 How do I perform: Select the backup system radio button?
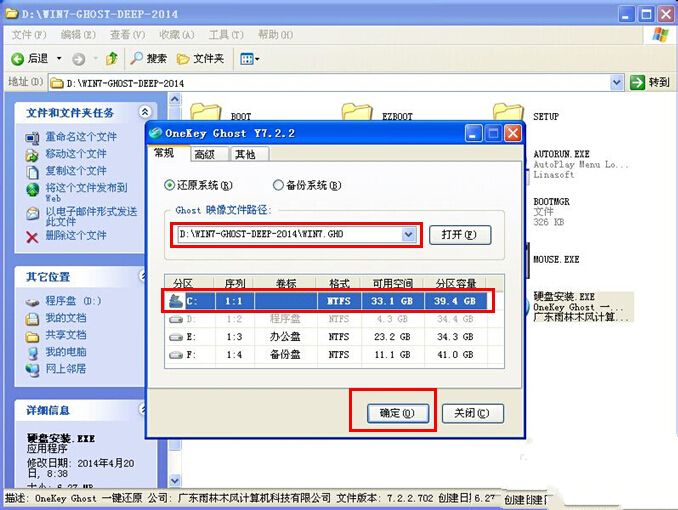(x=278, y=185)
